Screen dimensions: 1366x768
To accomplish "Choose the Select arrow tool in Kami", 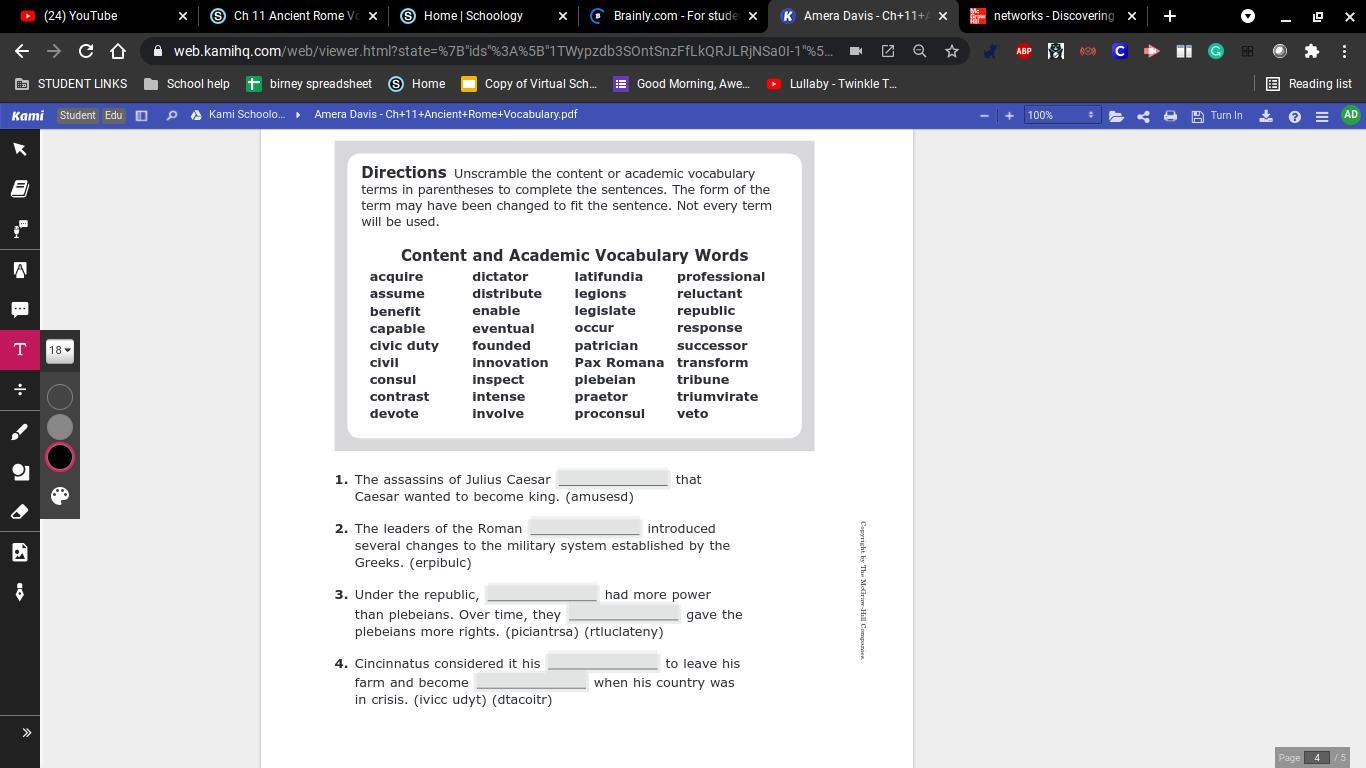I will point(20,149).
